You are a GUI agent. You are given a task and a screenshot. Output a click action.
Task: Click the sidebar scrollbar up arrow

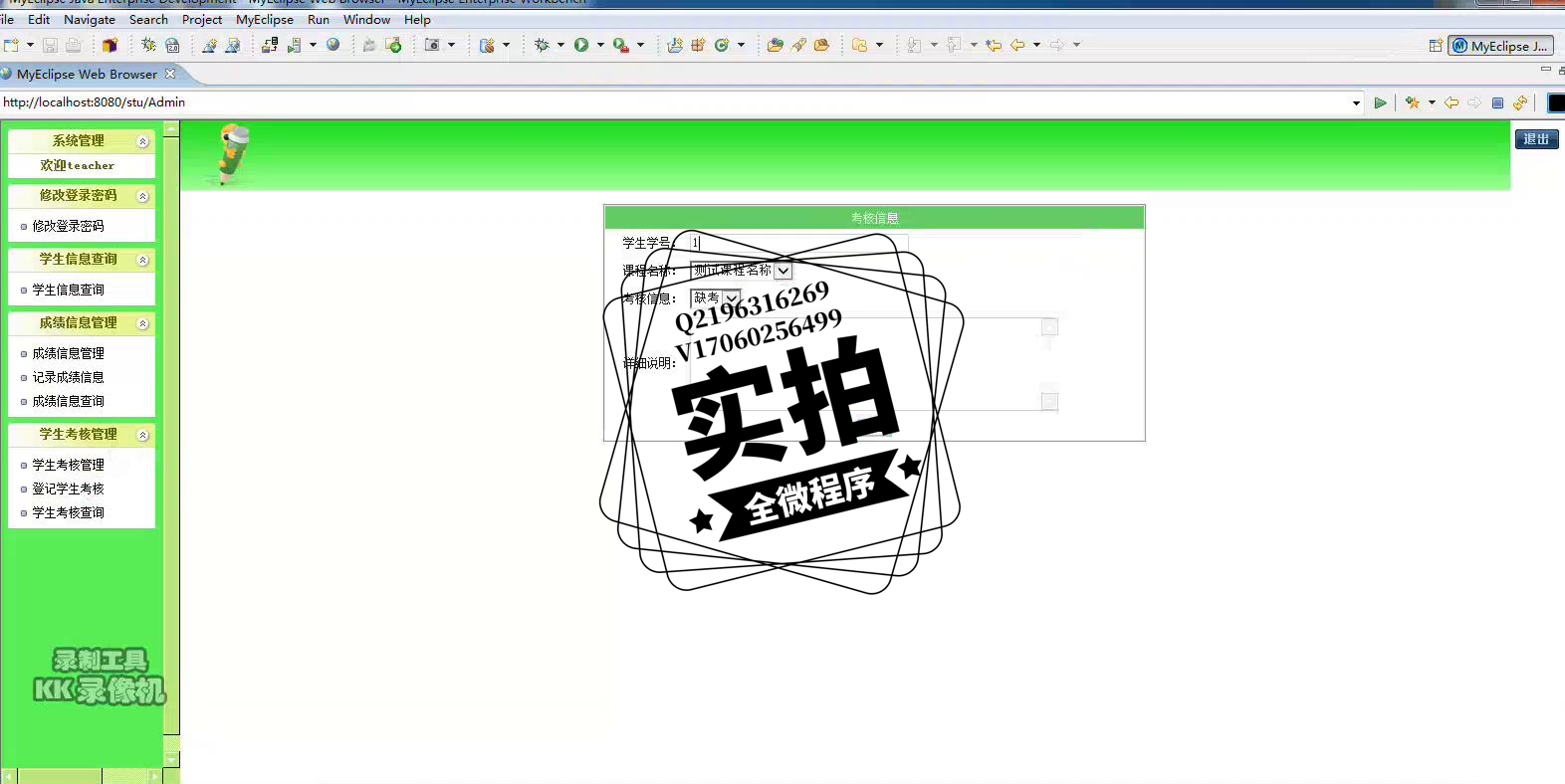pos(171,128)
